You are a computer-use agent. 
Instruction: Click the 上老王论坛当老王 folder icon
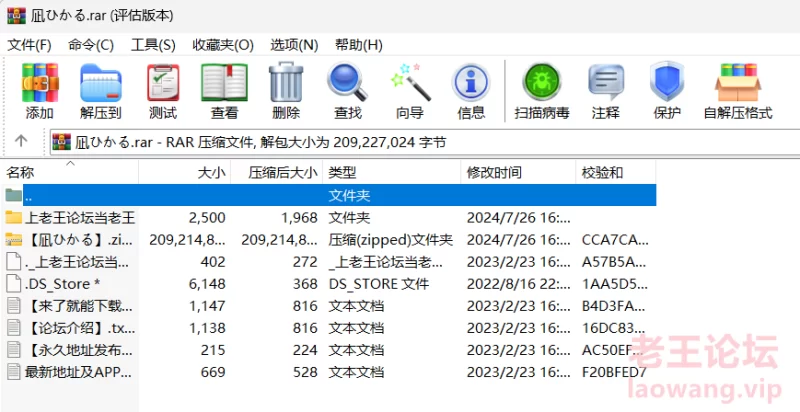point(13,218)
